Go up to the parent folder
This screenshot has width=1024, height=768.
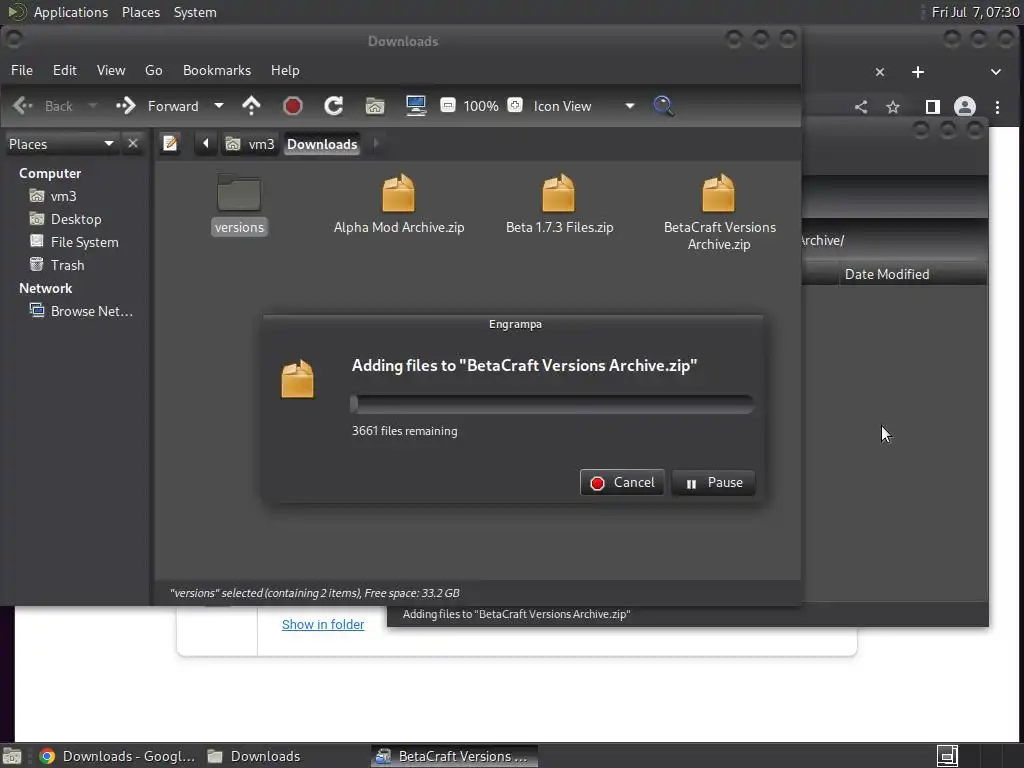251,106
